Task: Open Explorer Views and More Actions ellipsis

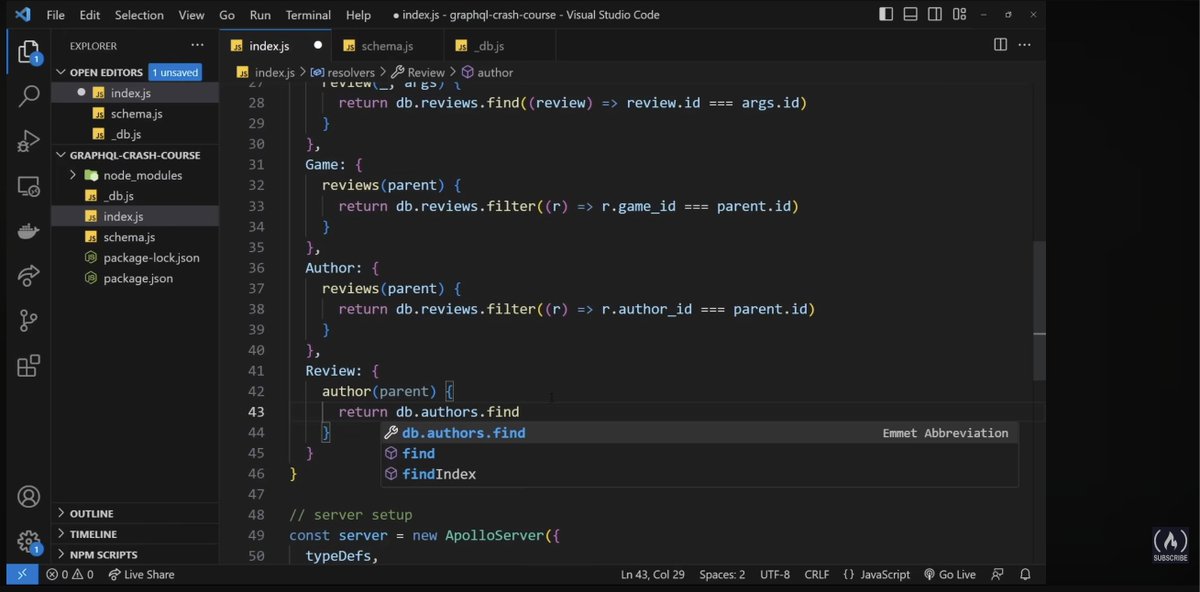Action: tap(197, 45)
